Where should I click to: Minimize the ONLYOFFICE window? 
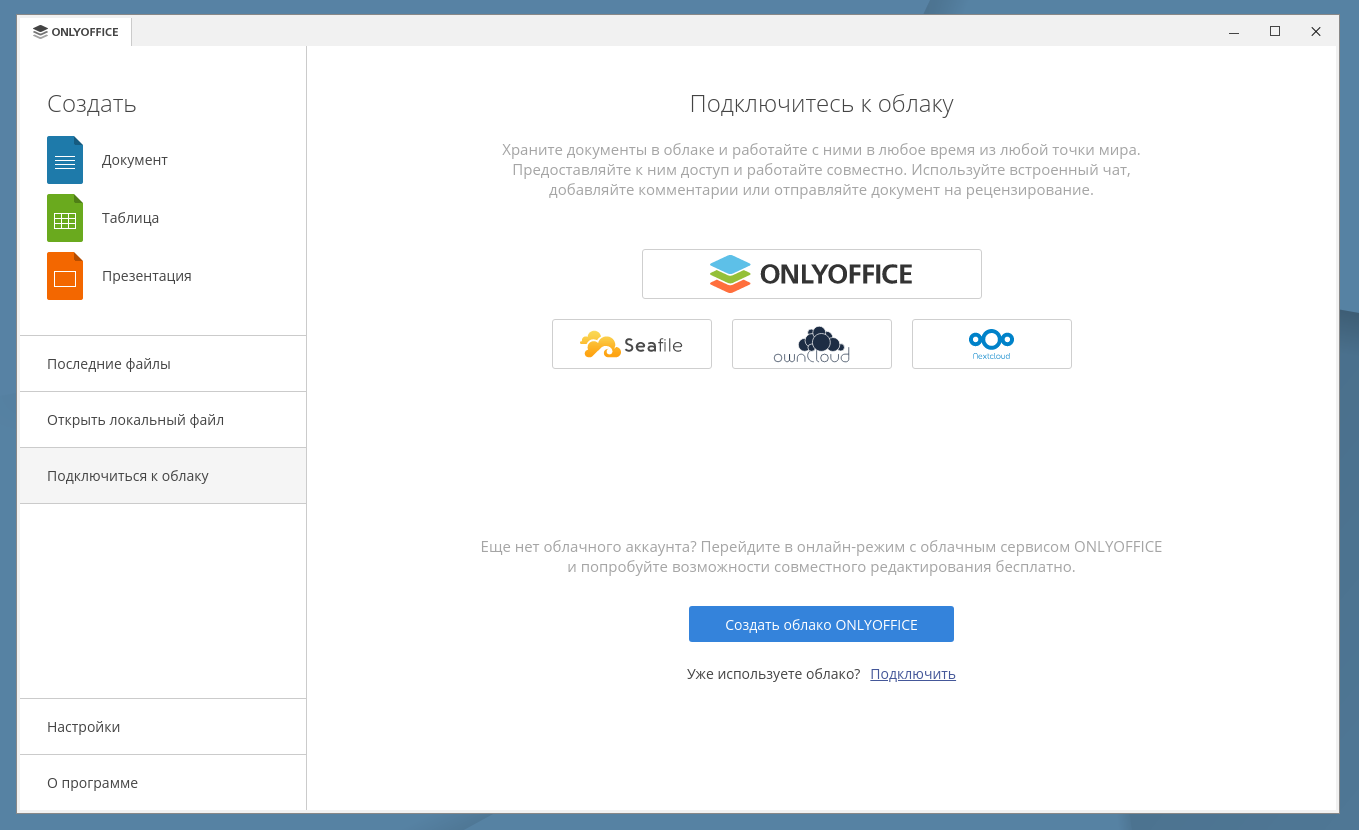pyautogui.click(x=1234, y=32)
